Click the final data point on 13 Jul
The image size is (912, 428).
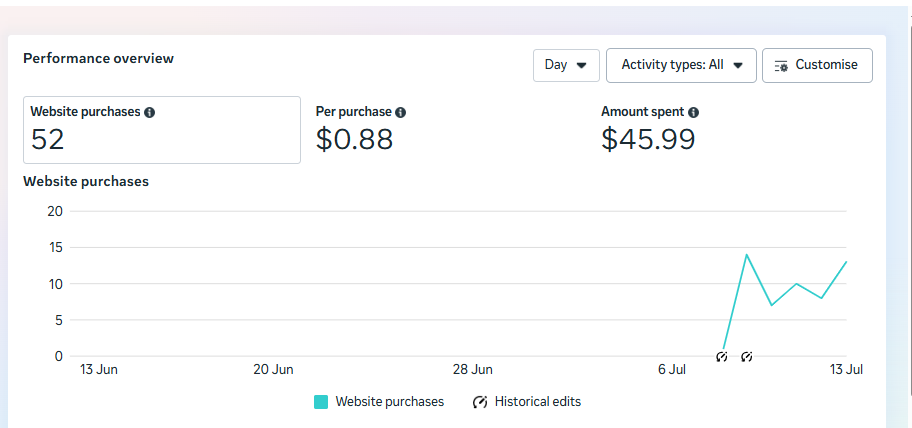point(846,262)
